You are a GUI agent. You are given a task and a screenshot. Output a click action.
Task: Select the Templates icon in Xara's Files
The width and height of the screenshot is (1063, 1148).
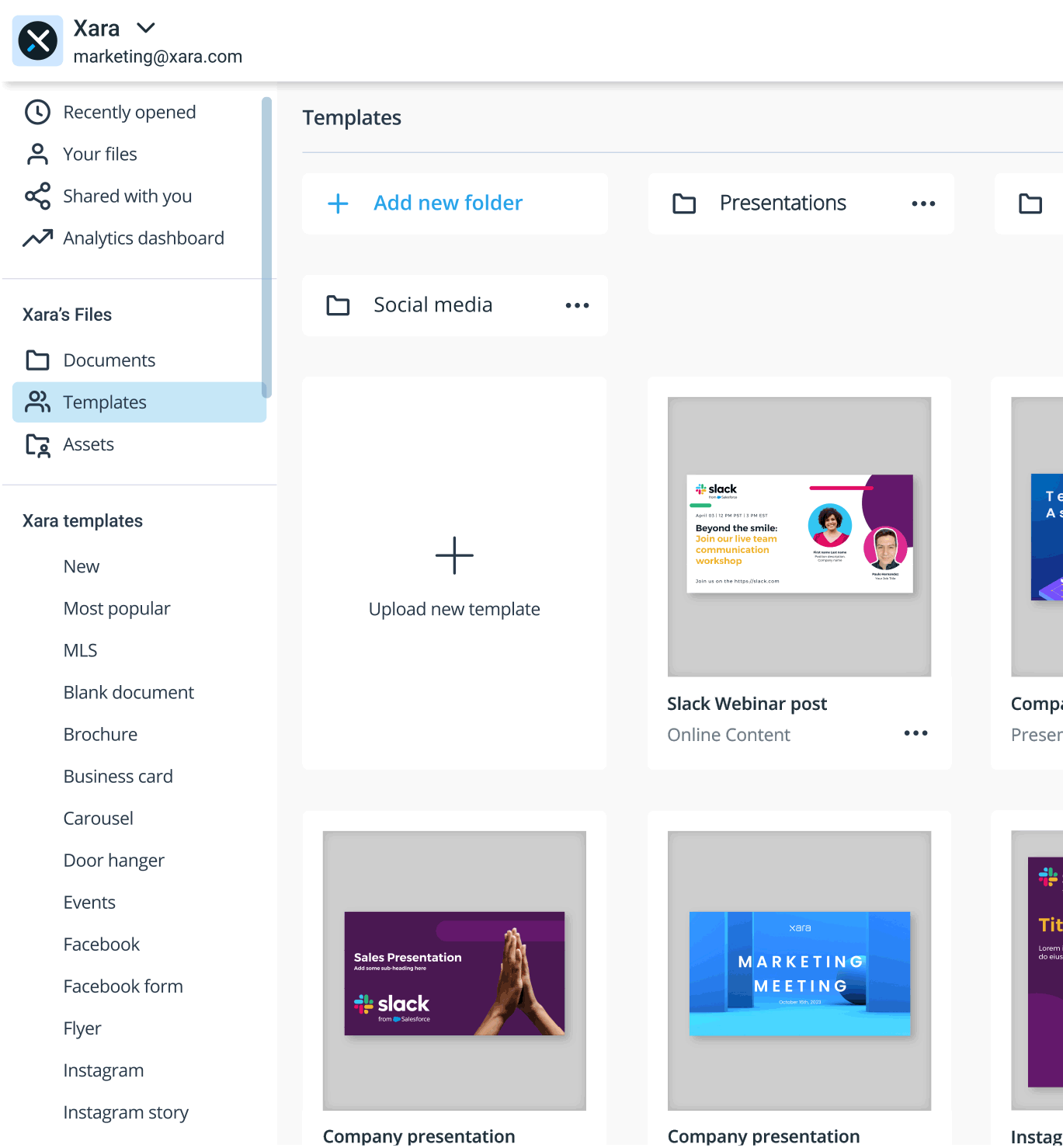pyautogui.click(x=37, y=402)
